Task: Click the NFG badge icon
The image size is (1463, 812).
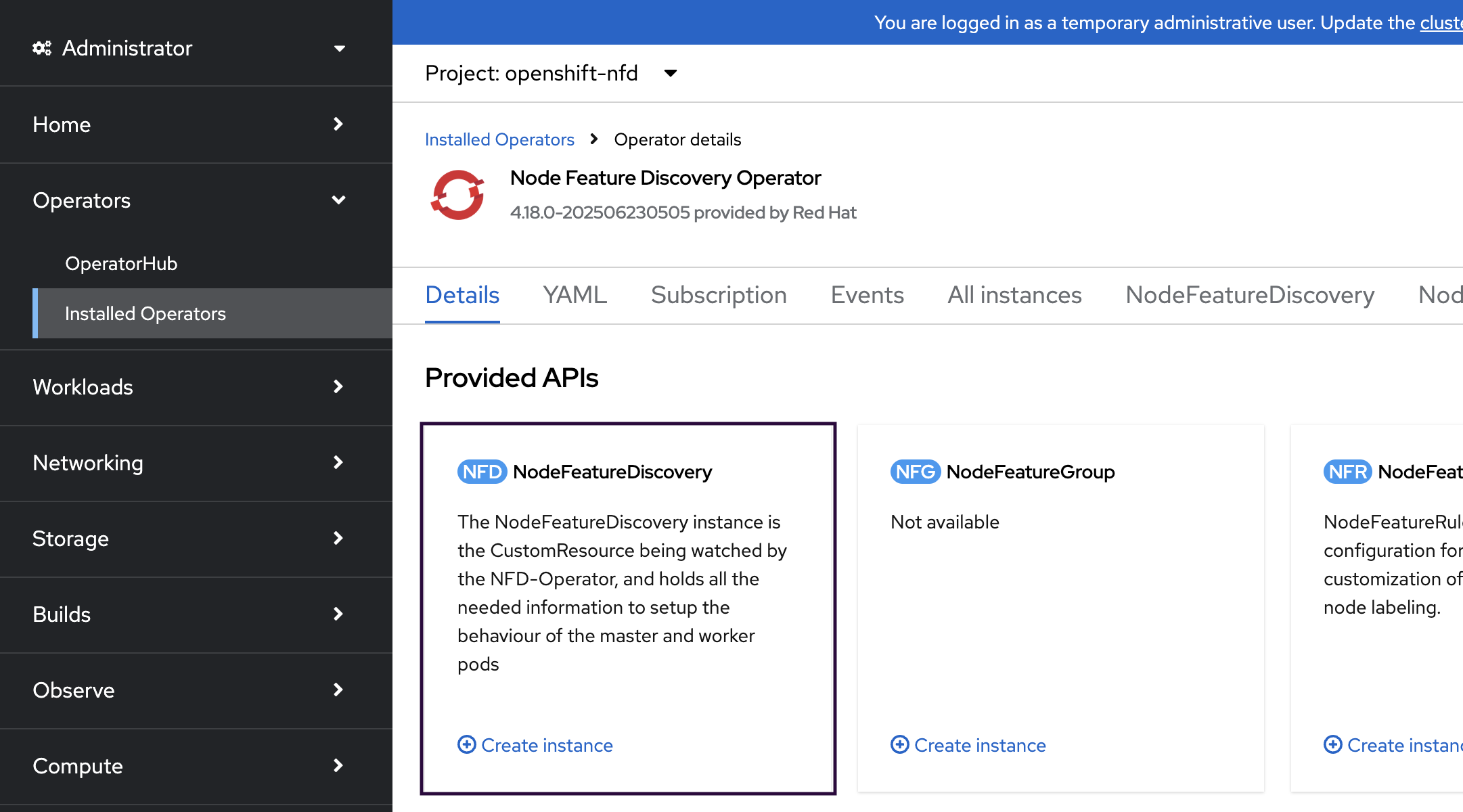Action: click(915, 472)
